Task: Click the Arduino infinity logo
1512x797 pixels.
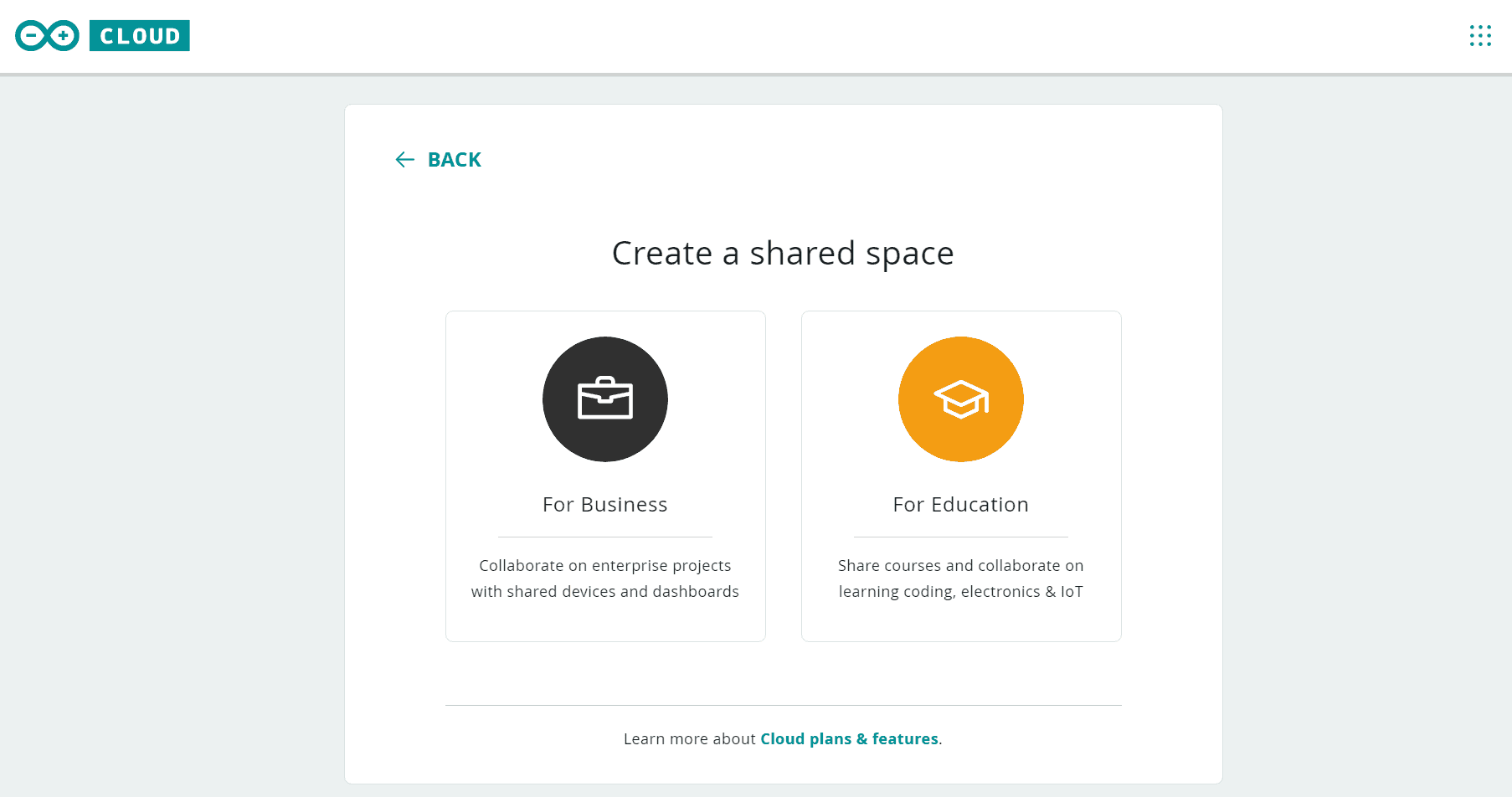Action: (47, 36)
